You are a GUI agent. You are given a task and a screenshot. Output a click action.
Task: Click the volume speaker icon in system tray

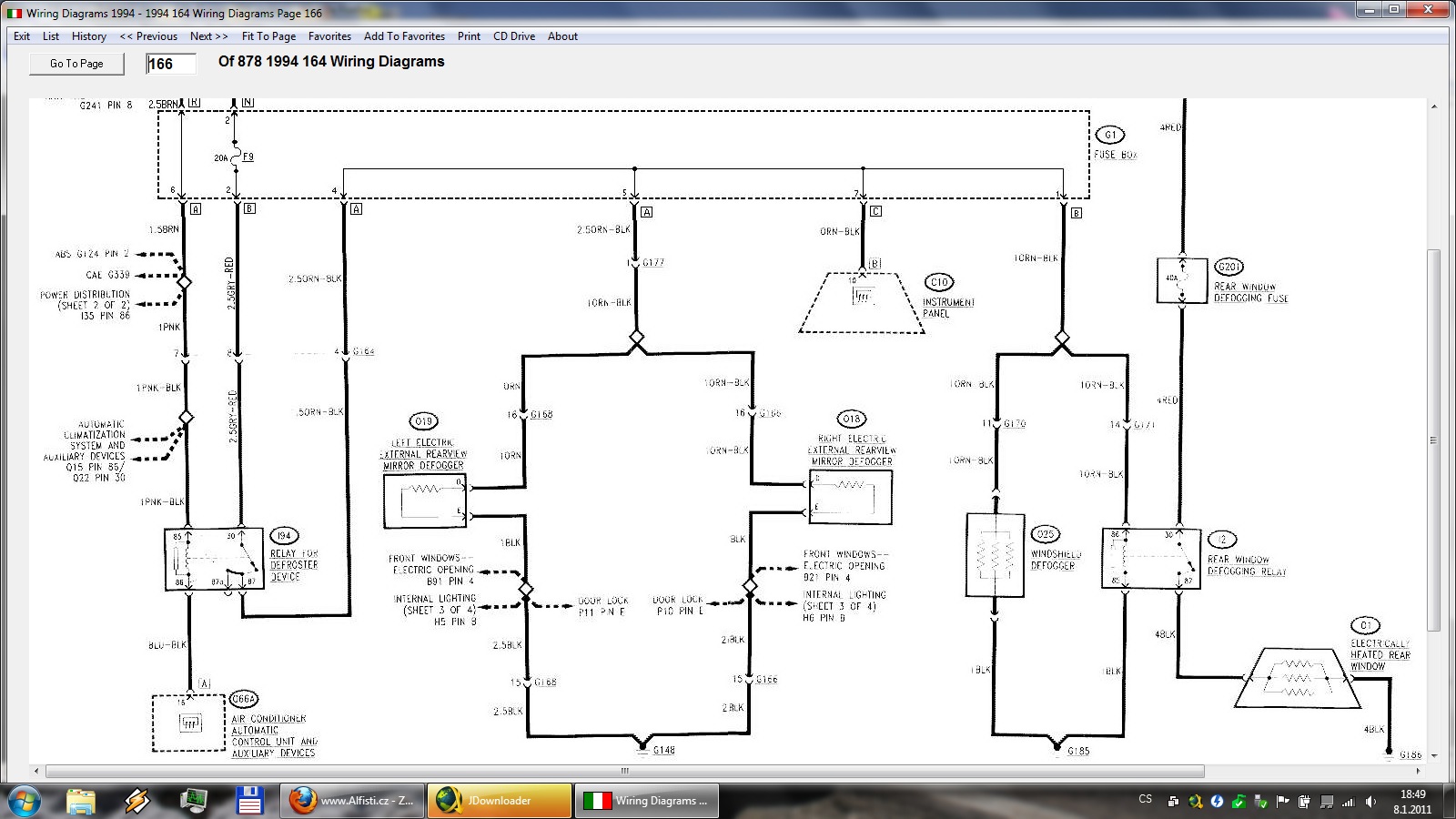click(x=1370, y=802)
